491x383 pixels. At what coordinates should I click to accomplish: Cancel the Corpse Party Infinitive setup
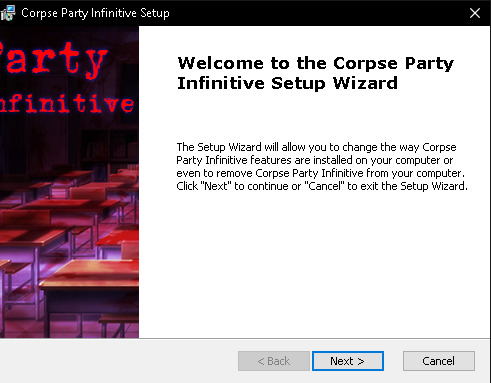pyautogui.click(x=439, y=361)
